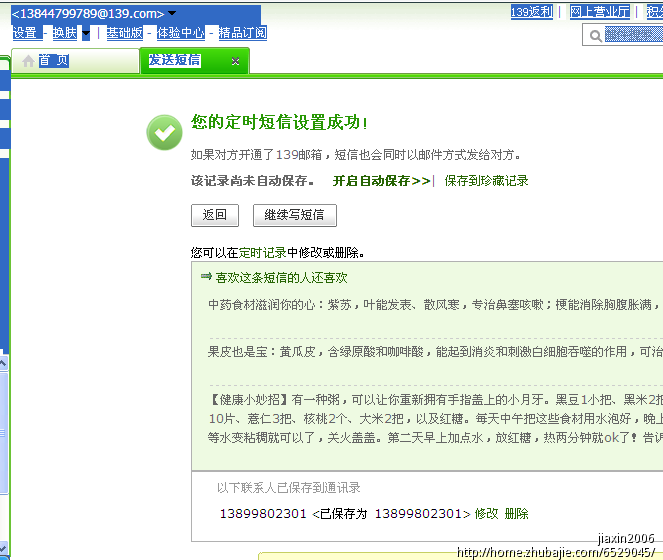
Task: Click the left sidebar scrollbar thumb
Action: pos(3,432)
